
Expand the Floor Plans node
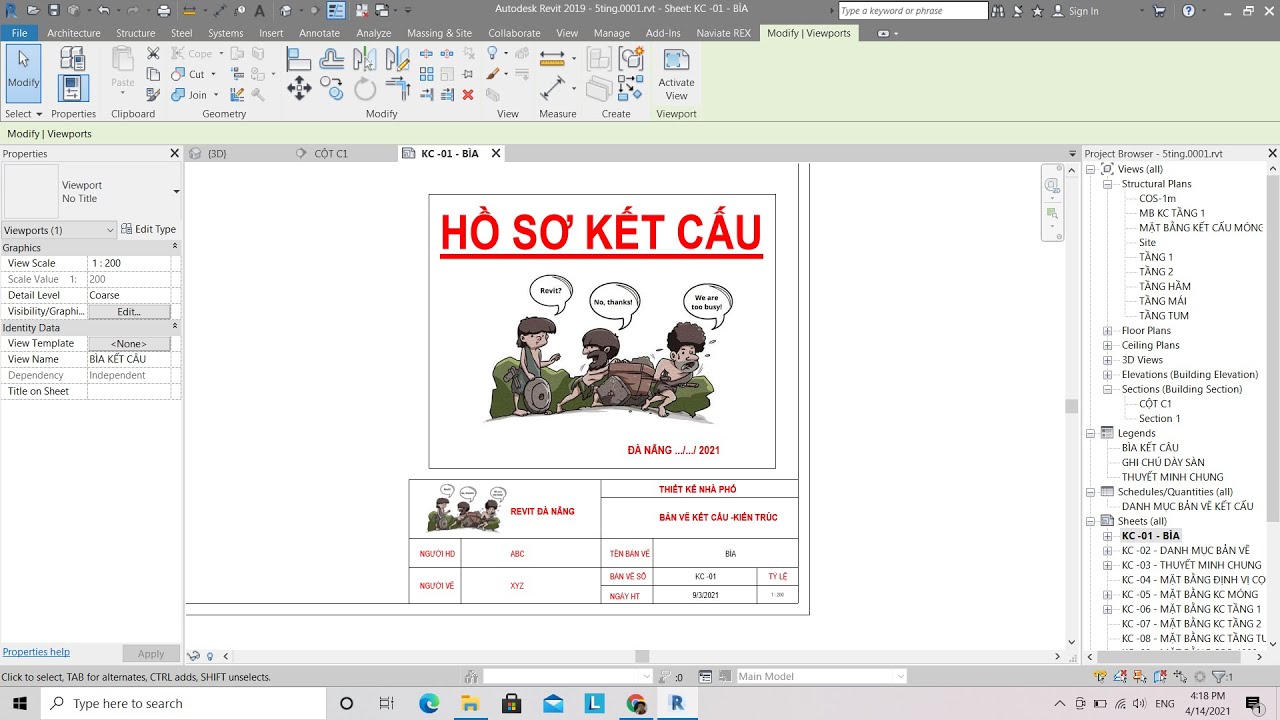point(1107,331)
